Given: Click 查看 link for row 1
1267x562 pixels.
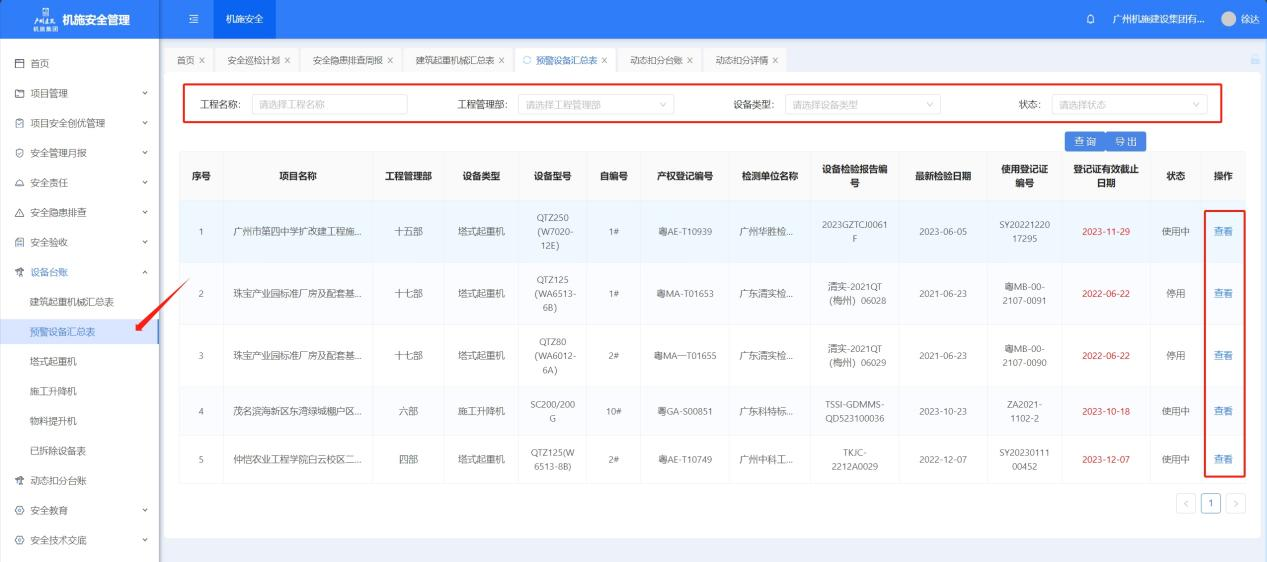Looking at the screenshot, I should (x=1222, y=231).
